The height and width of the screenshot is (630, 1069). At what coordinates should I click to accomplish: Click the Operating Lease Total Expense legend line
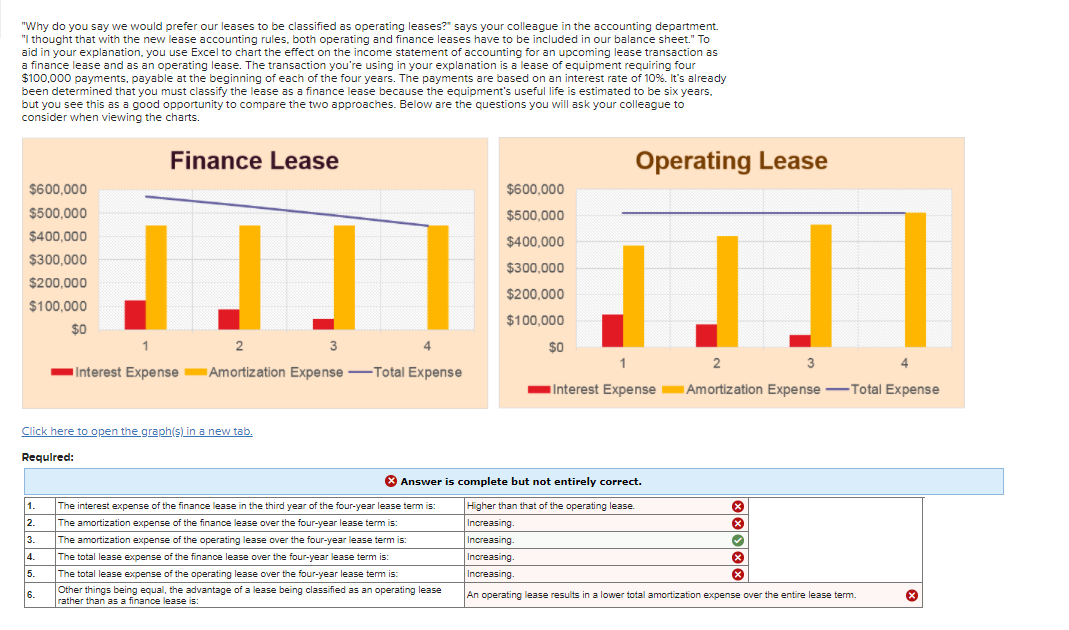pos(837,389)
